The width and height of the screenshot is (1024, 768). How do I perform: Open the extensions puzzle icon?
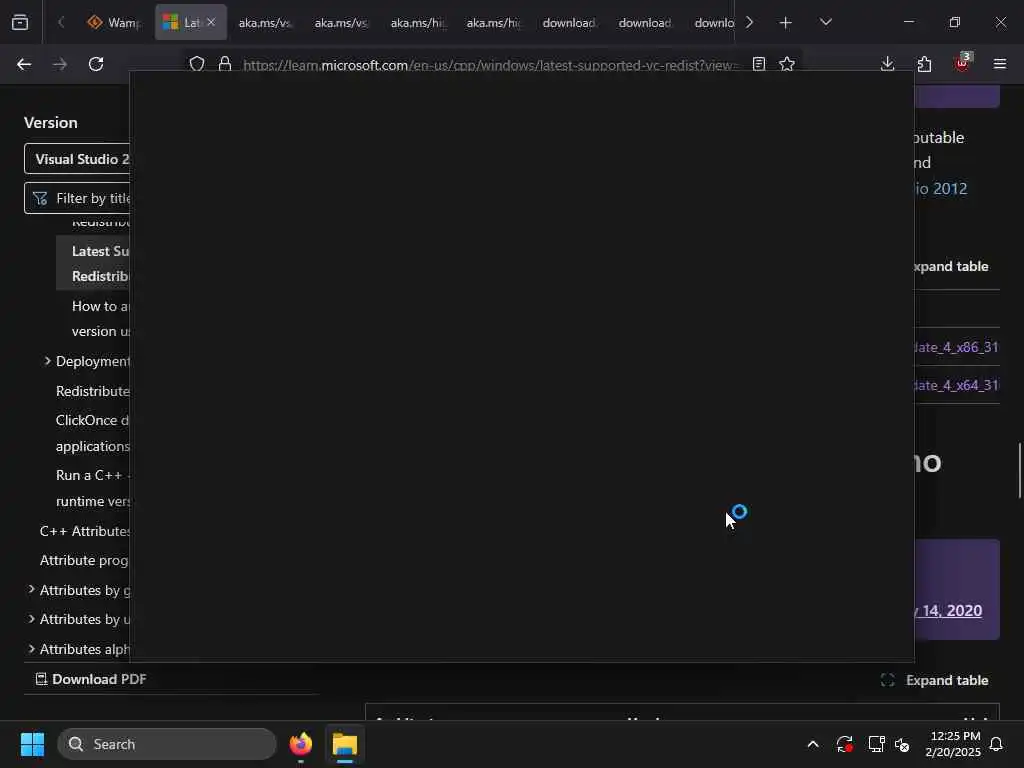[x=925, y=64]
